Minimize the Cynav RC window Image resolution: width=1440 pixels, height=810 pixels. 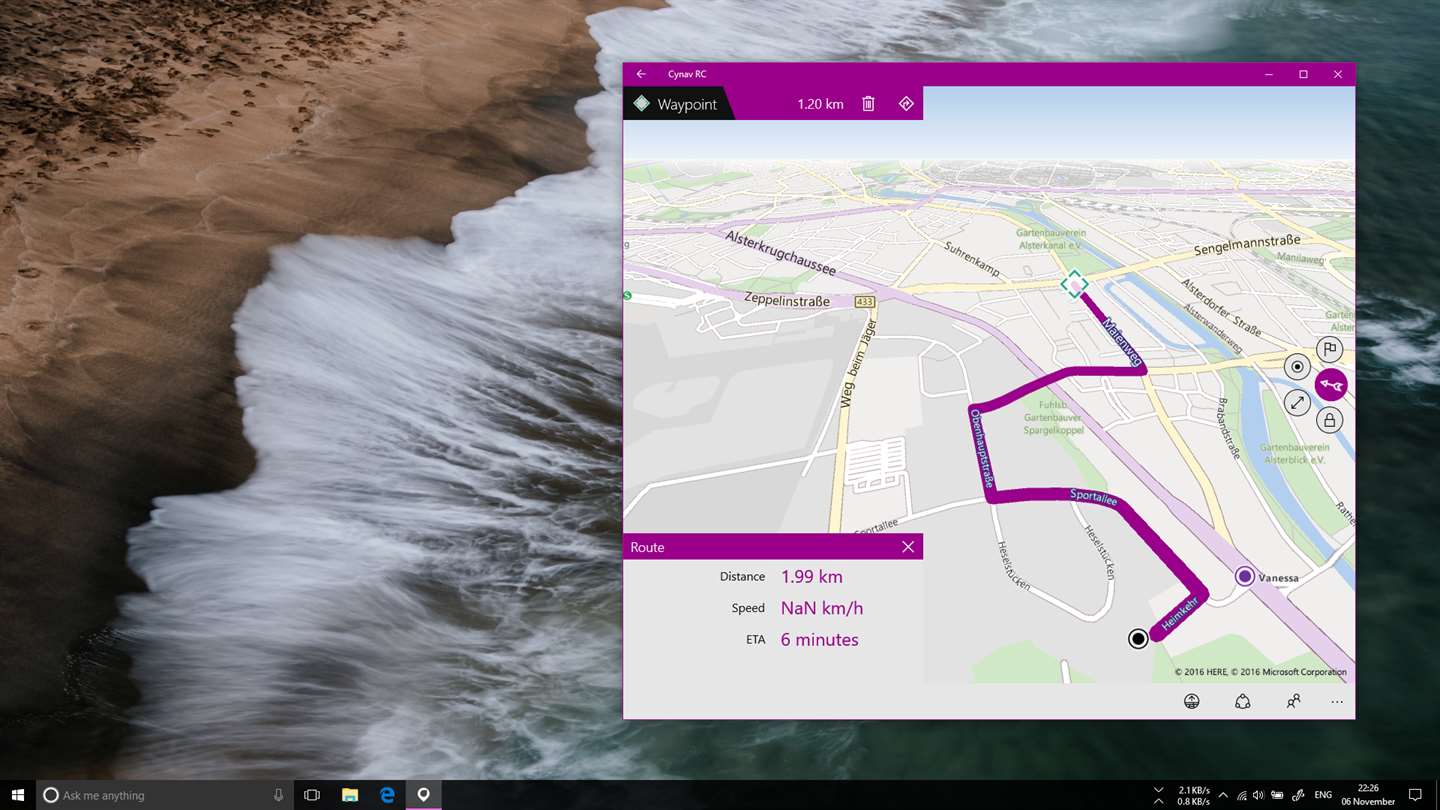coord(1269,74)
